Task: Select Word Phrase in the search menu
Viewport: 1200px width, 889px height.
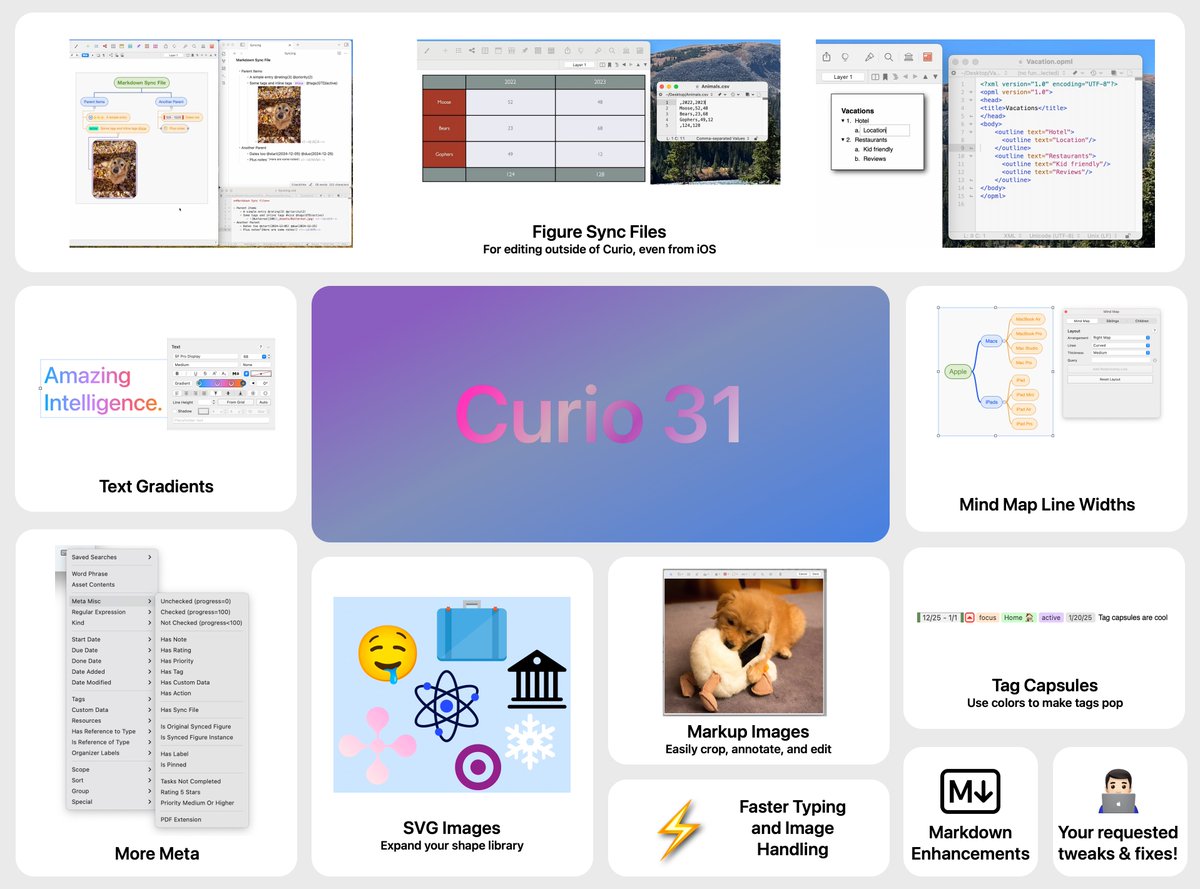Action: point(111,574)
